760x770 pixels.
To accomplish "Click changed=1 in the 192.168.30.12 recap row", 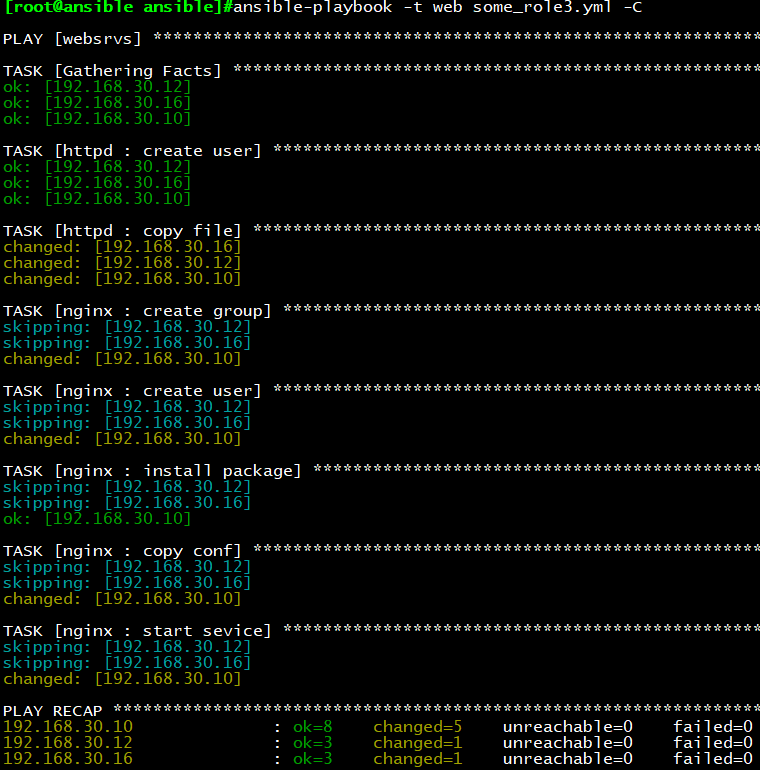I will 417,742.
